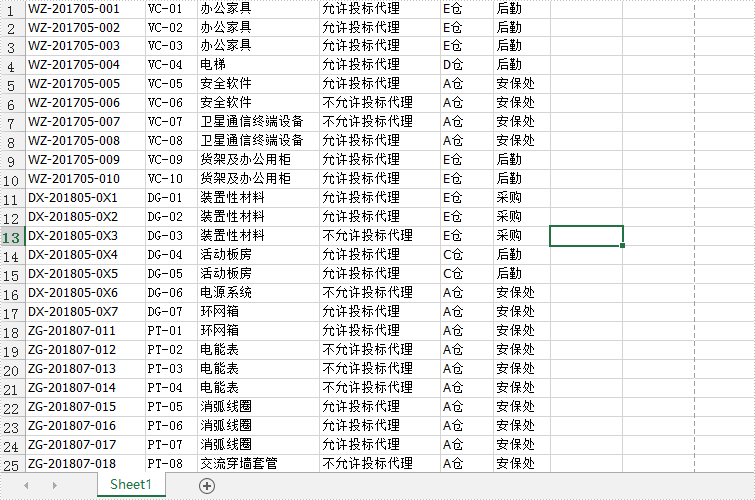Click cell WZ-201705-001

point(85,9)
